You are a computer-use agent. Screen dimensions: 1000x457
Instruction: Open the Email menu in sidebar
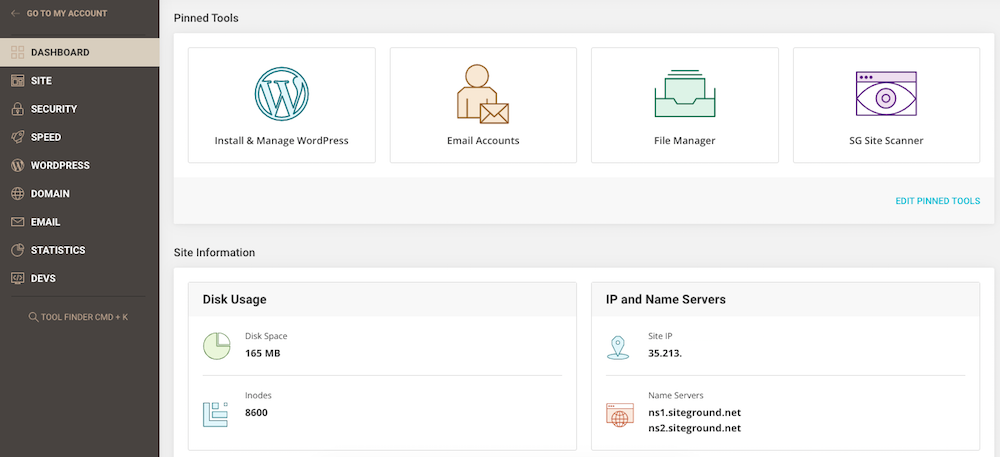point(45,222)
